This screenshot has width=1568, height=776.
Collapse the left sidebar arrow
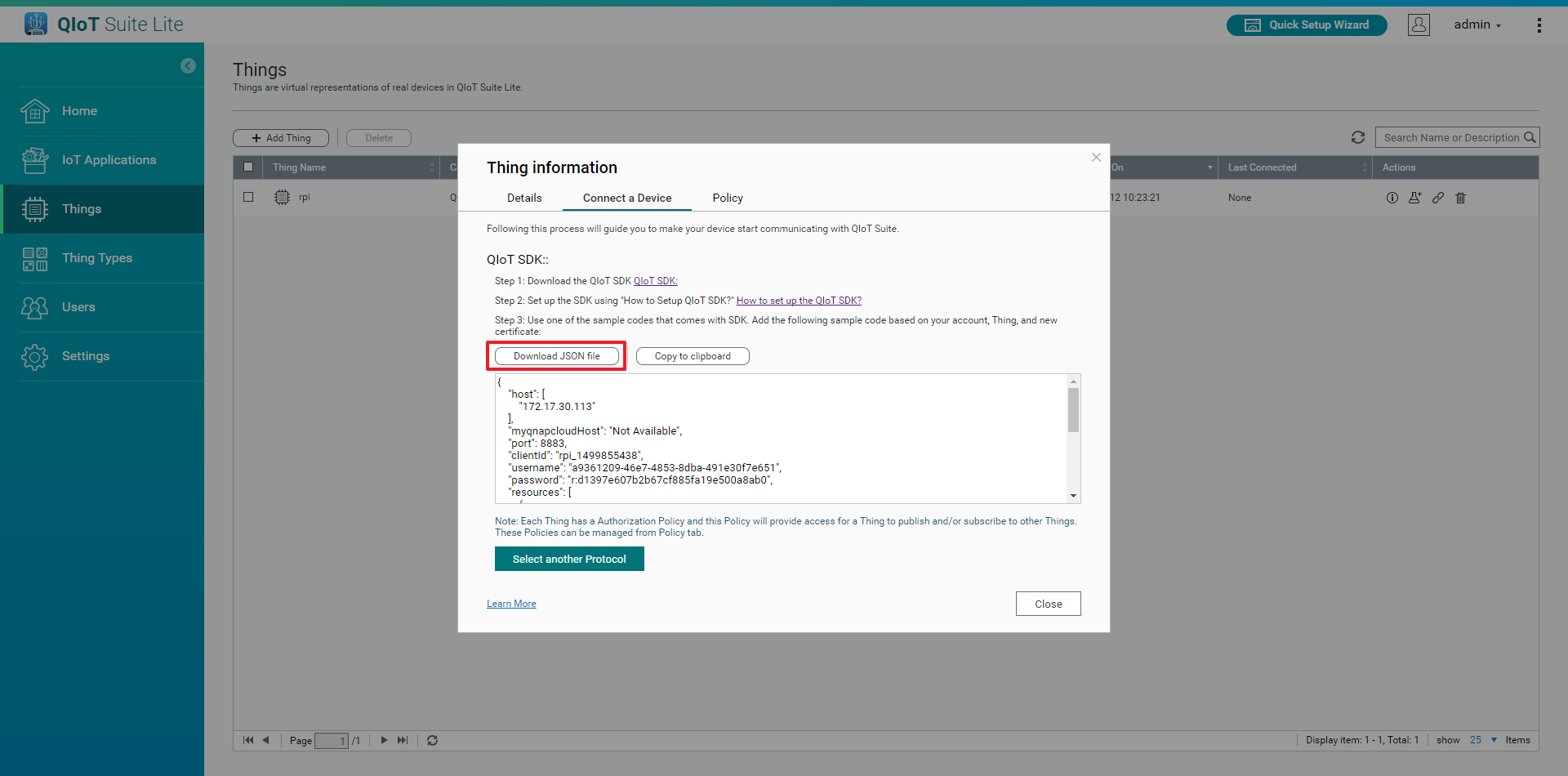(188, 66)
